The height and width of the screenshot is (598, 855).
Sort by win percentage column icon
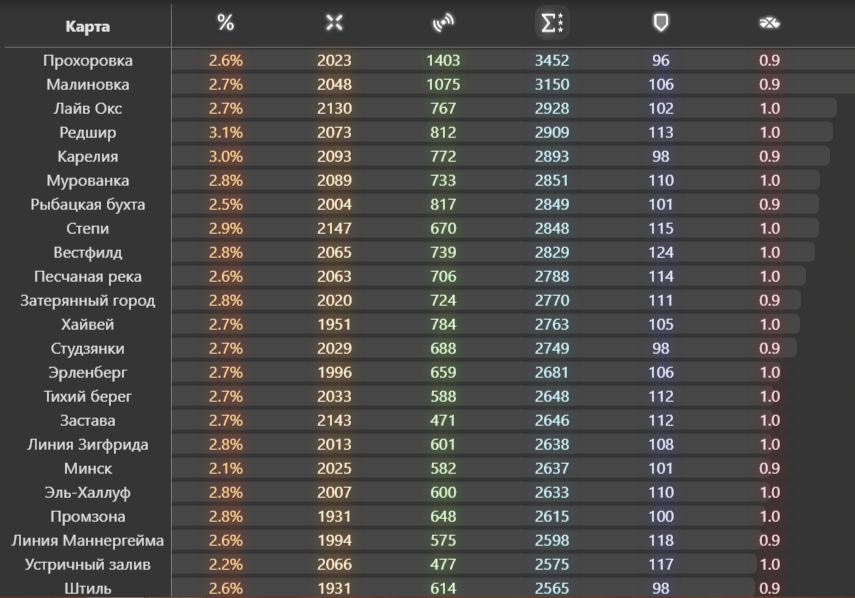coord(226,24)
